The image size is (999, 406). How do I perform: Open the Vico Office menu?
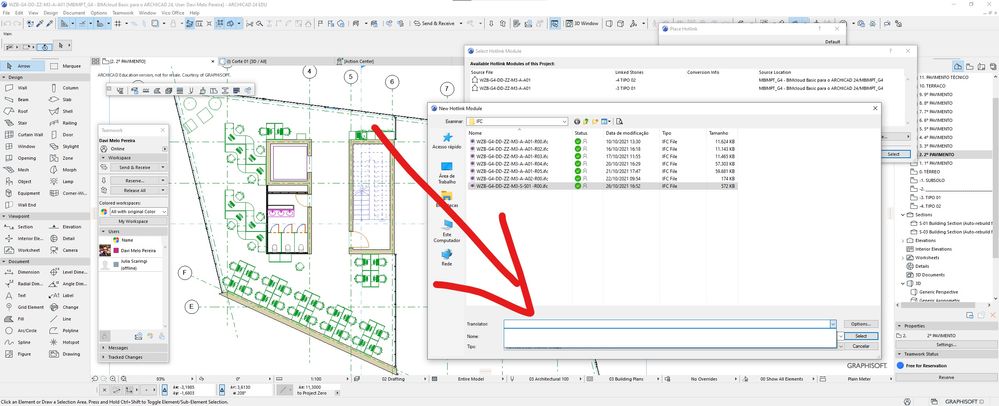[172, 13]
